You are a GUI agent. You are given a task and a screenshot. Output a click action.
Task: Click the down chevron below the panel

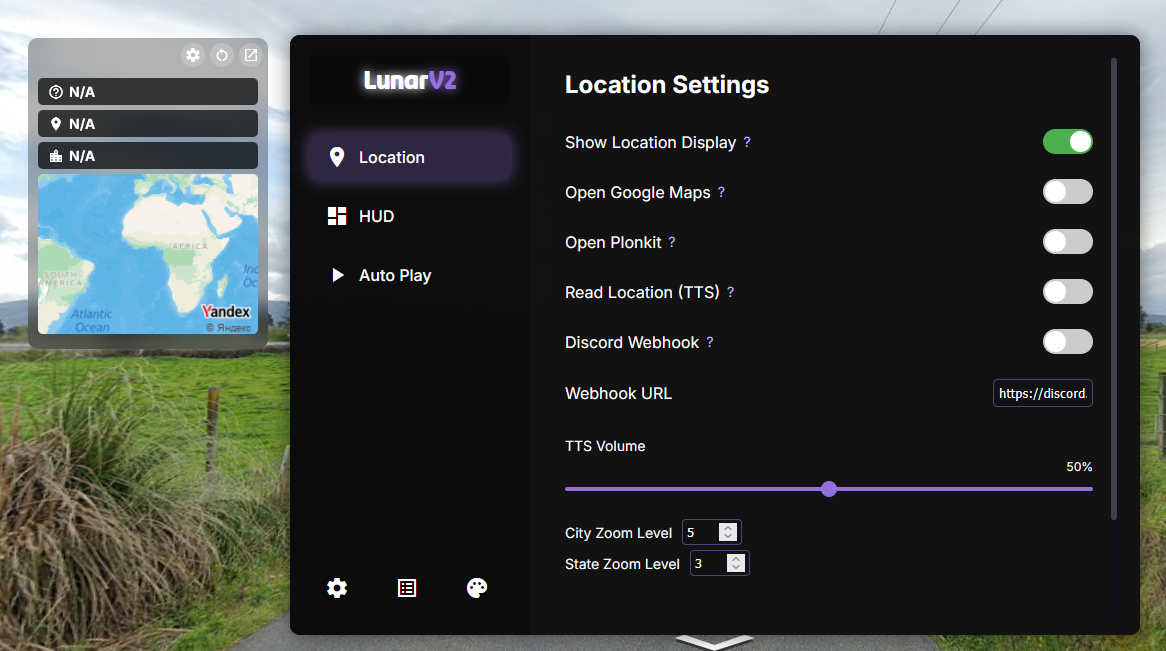click(x=714, y=642)
